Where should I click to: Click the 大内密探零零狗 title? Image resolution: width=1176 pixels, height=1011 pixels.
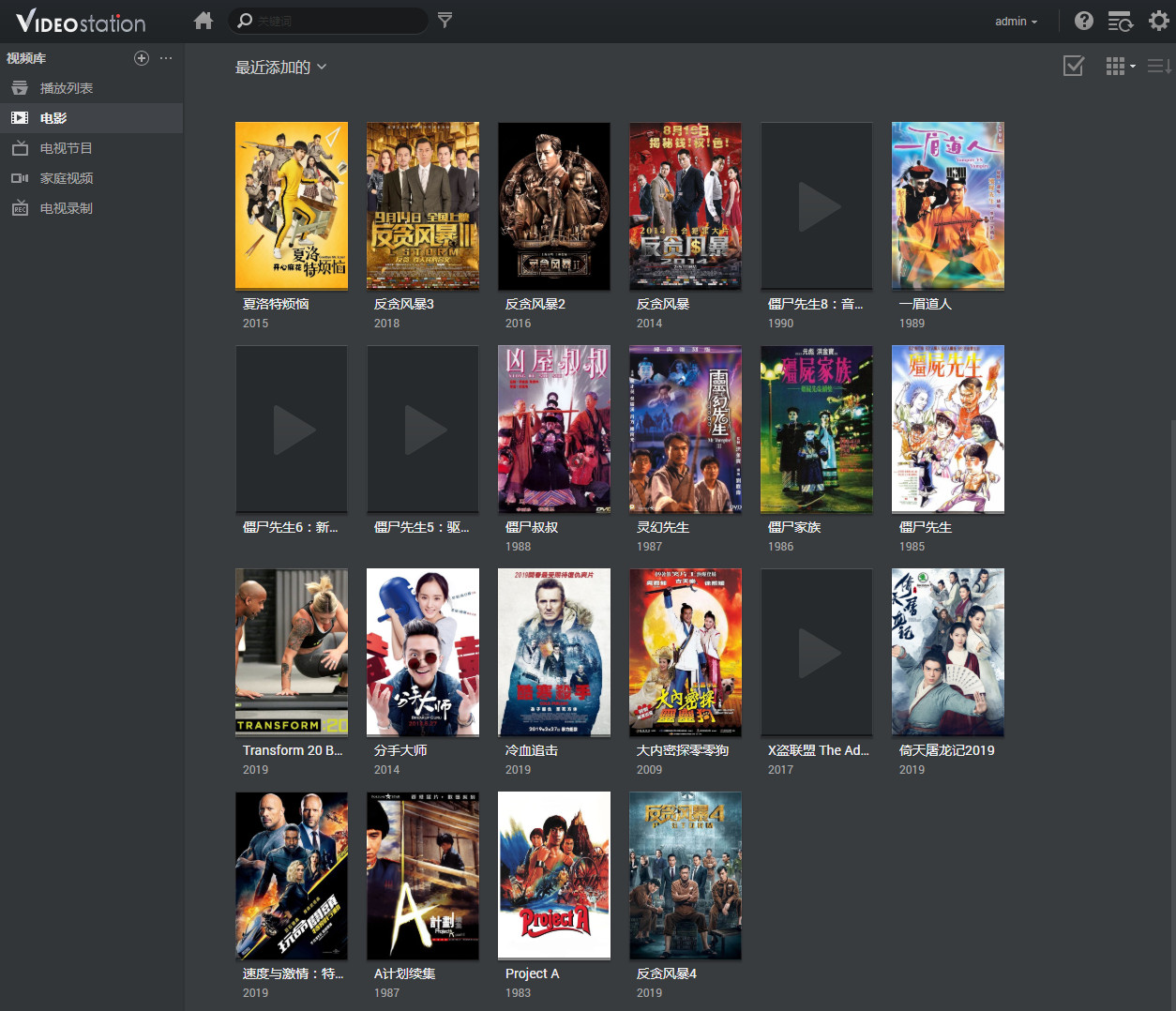[683, 750]
